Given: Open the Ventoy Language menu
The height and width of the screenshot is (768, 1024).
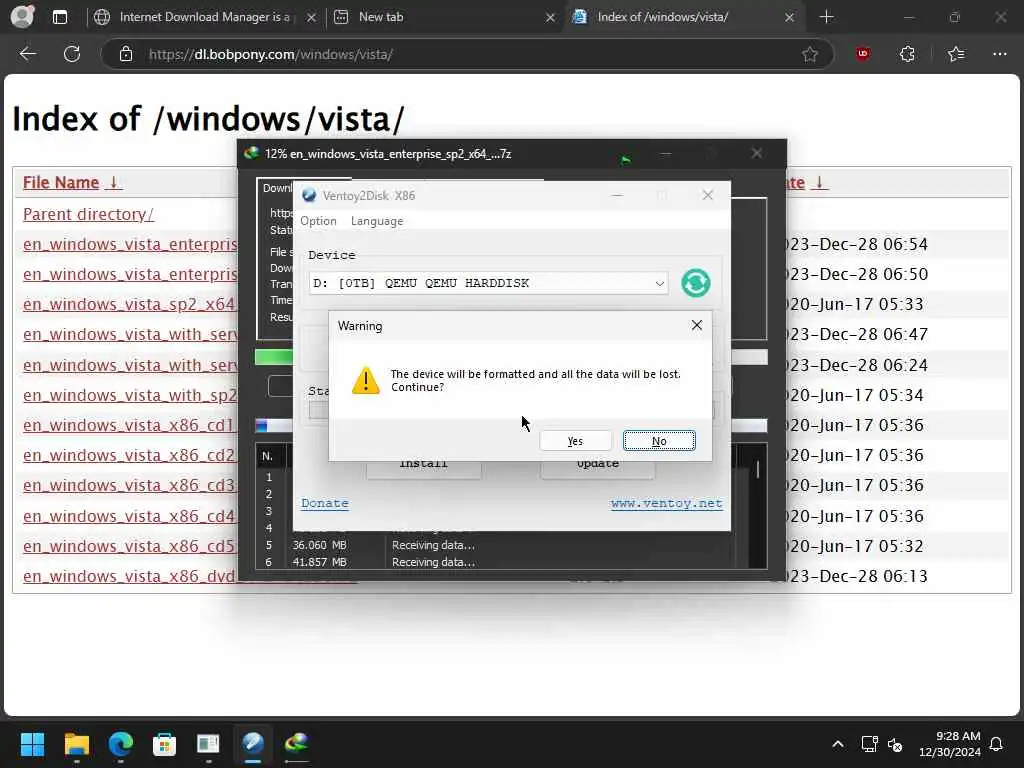Looking at the screenshot, I should (377, 221).
